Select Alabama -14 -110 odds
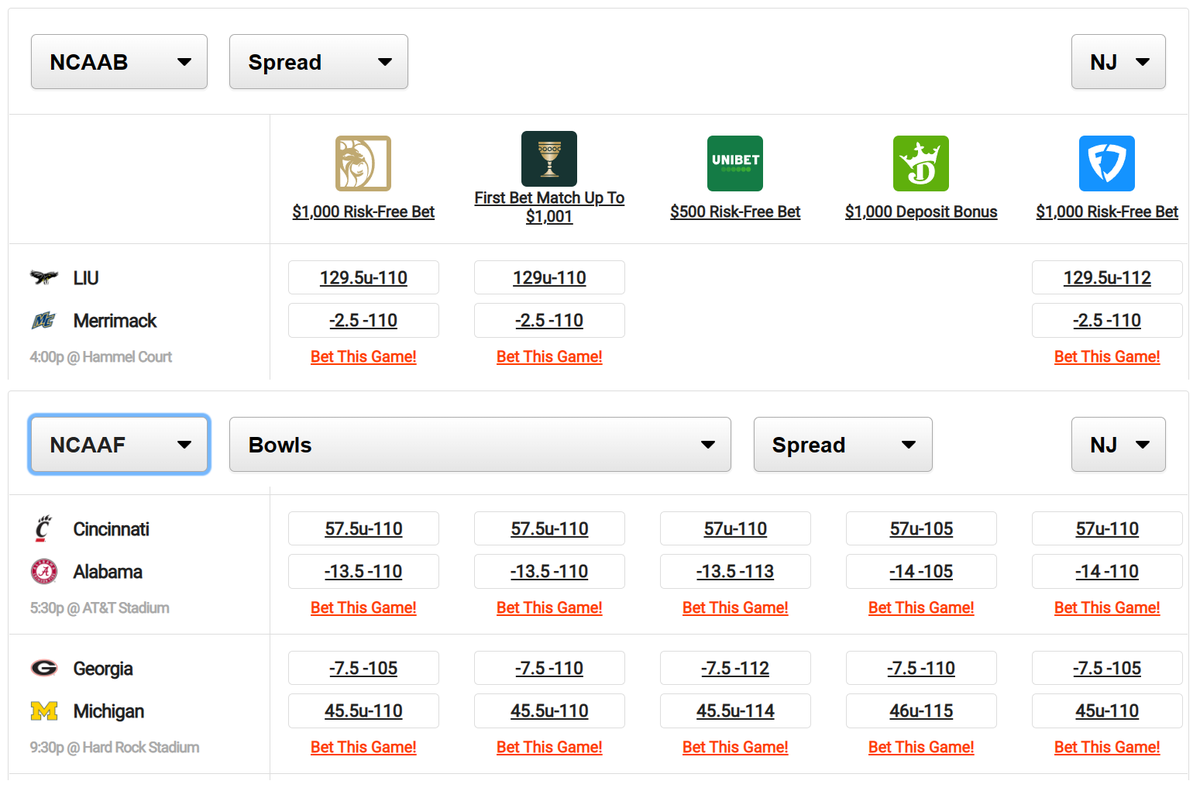The height and width of the screenshot is (805, 1200). (1107, 572)
